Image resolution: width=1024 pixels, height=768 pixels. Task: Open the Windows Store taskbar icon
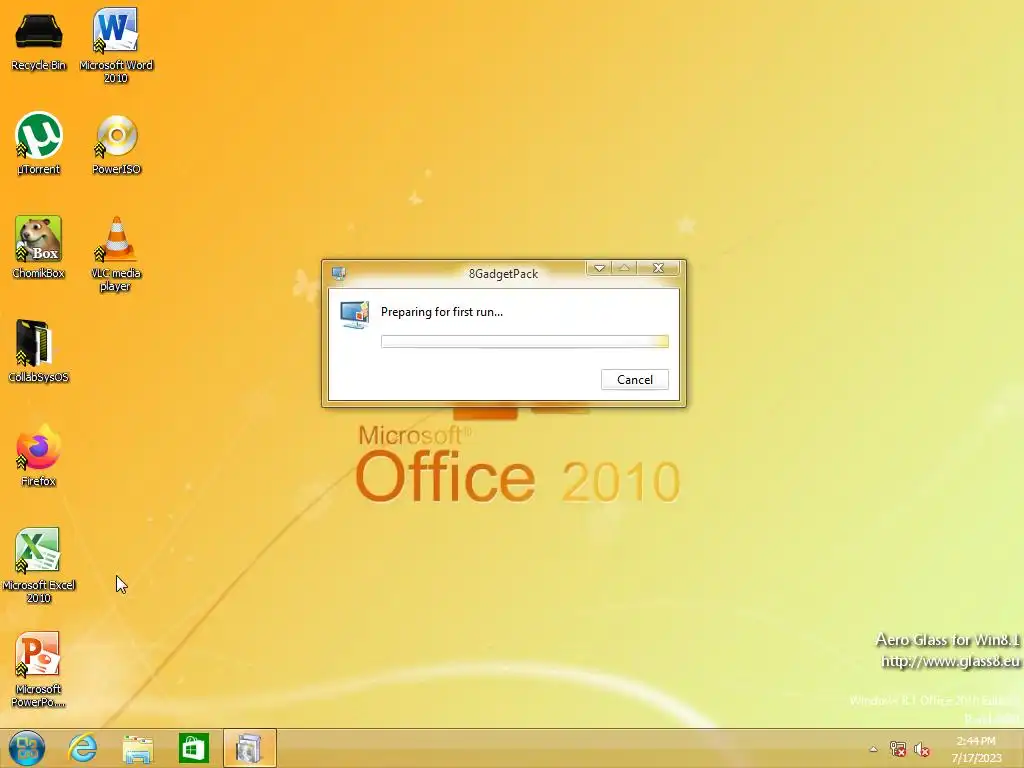pyautogui.click(x=194, y=748)
